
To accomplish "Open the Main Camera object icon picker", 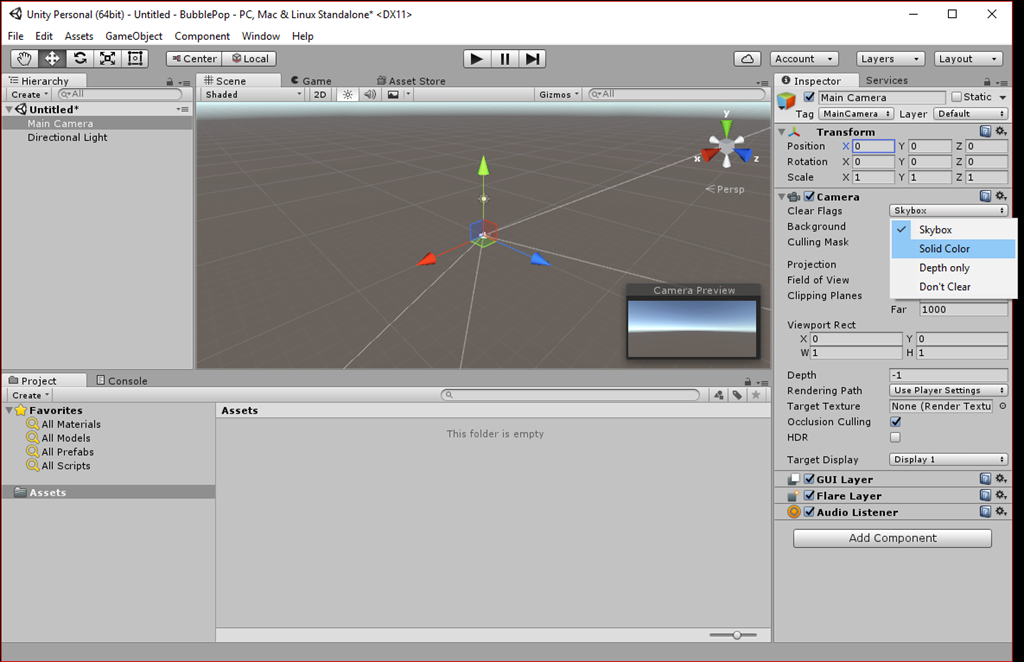I will point(786,101).
